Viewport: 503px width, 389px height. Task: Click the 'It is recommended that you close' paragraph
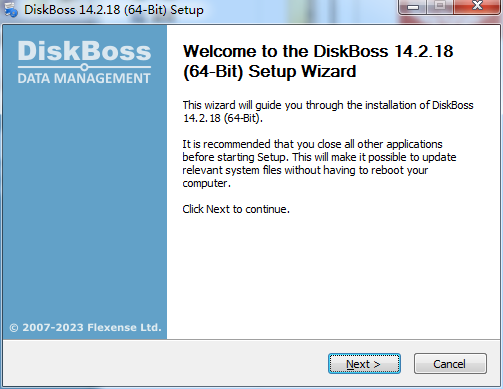pos(319,164)
